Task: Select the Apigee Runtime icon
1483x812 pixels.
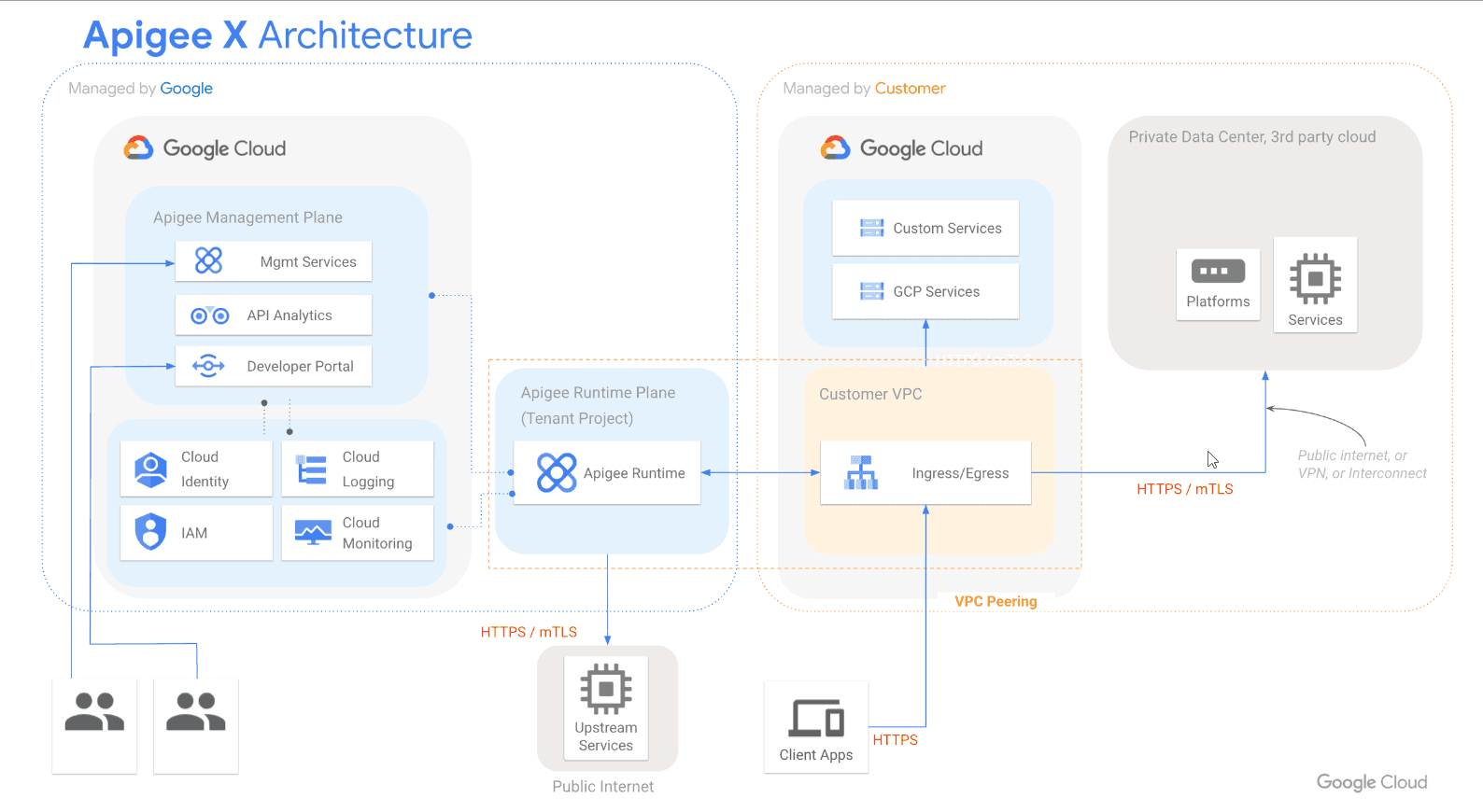Action: point(557,472)
